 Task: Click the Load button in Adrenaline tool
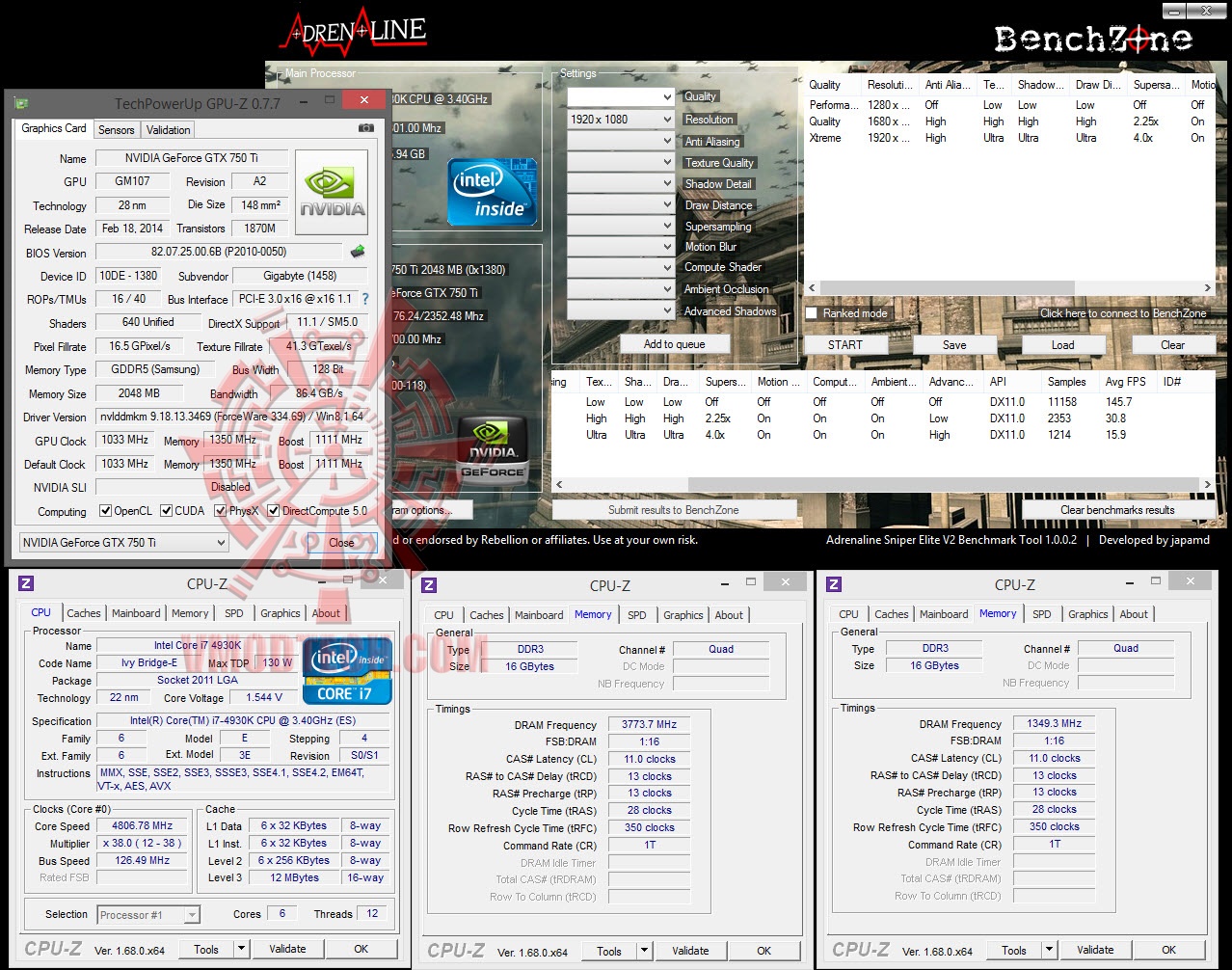1063,345
